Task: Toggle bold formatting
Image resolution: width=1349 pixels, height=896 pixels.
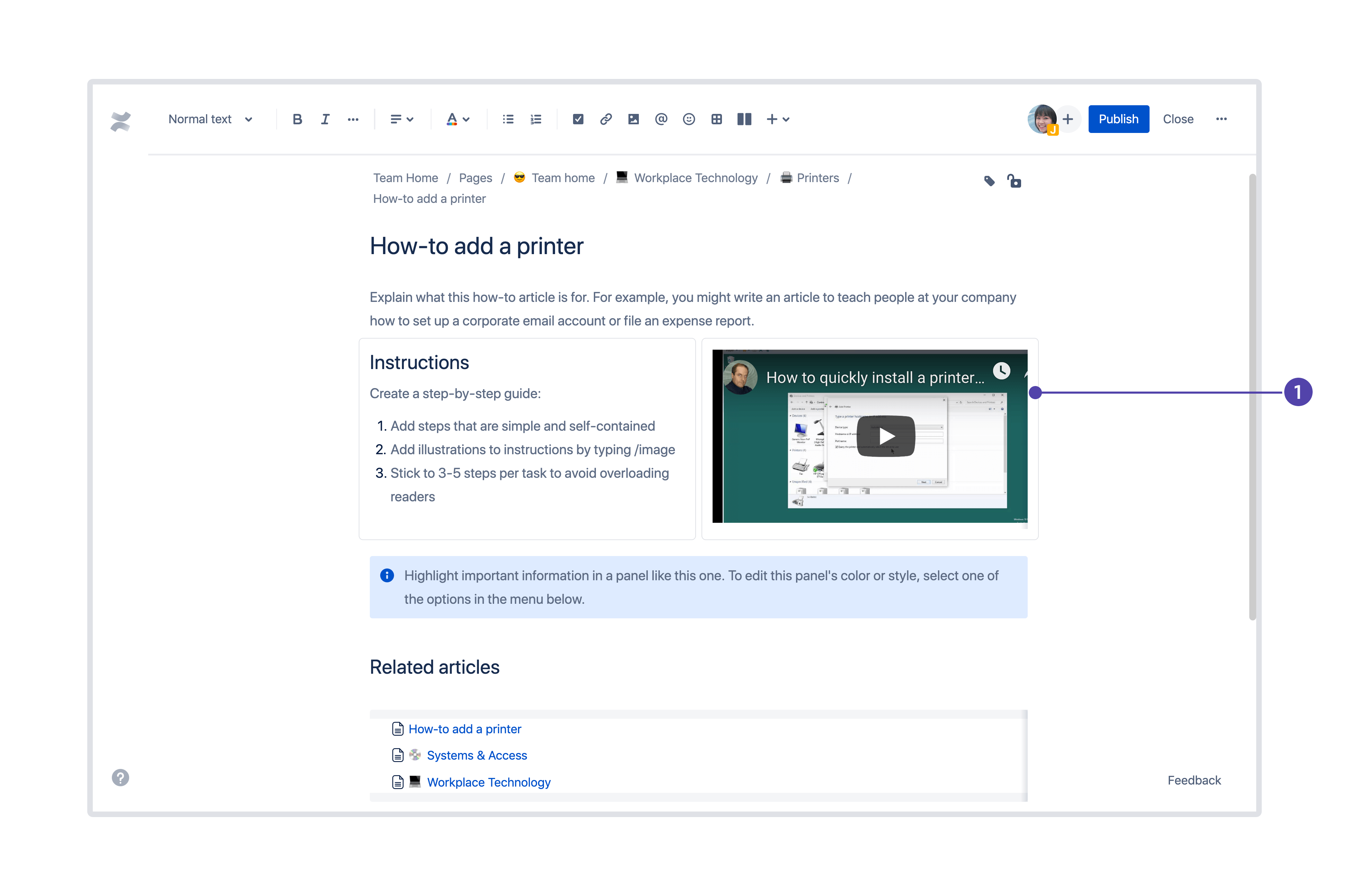Action: tap(297, 119)
